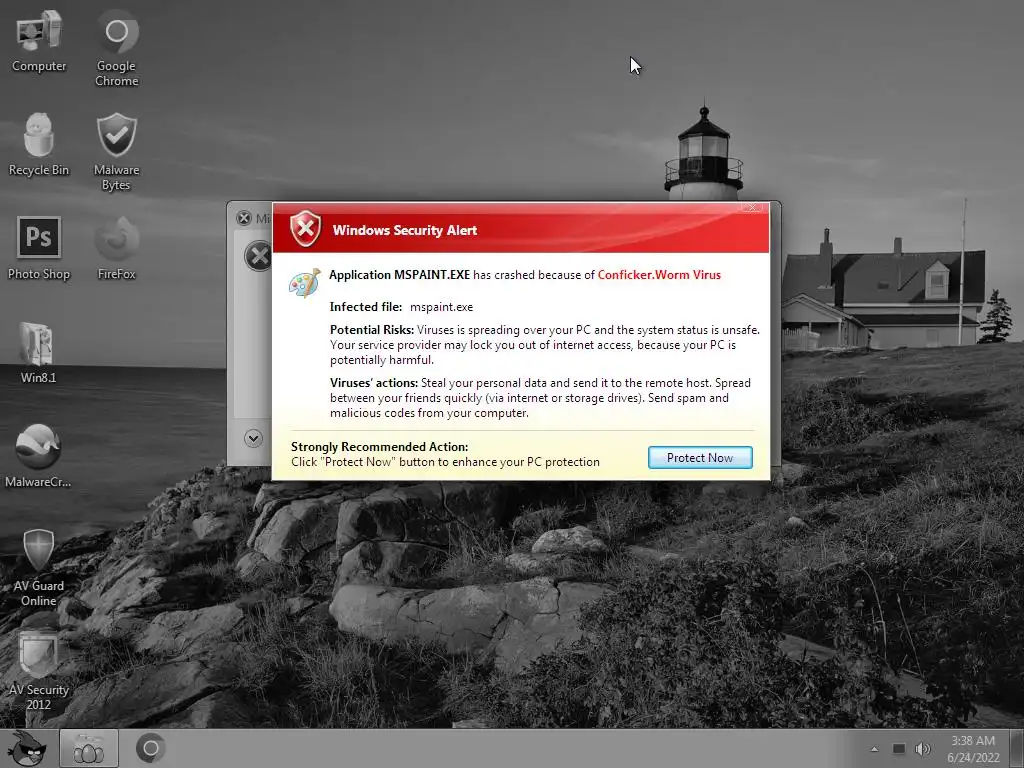Click the mspaint.exe infected file name
The width and height of the screenshot is (1024, 768).
pos(441,307)
